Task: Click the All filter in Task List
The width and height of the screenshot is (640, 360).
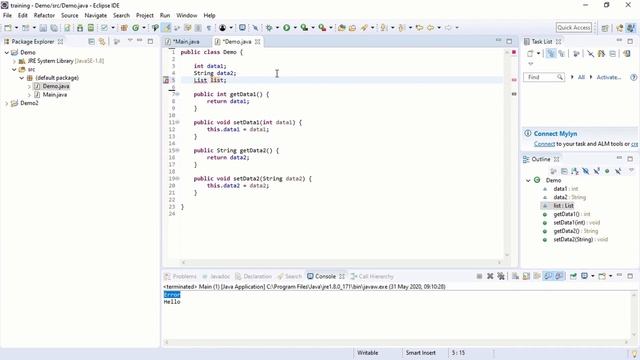Action: coord(581,77)
